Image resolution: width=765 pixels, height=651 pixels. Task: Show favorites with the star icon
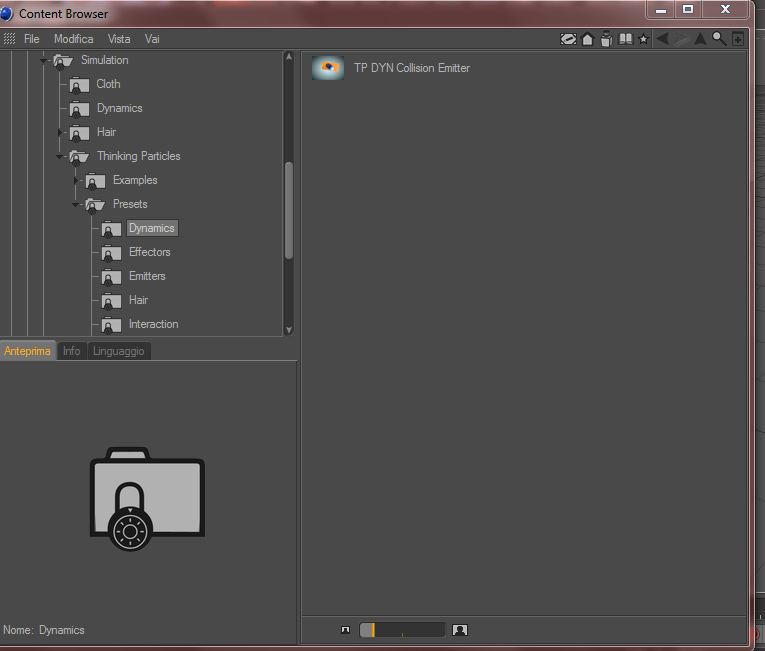click(644, 39)
